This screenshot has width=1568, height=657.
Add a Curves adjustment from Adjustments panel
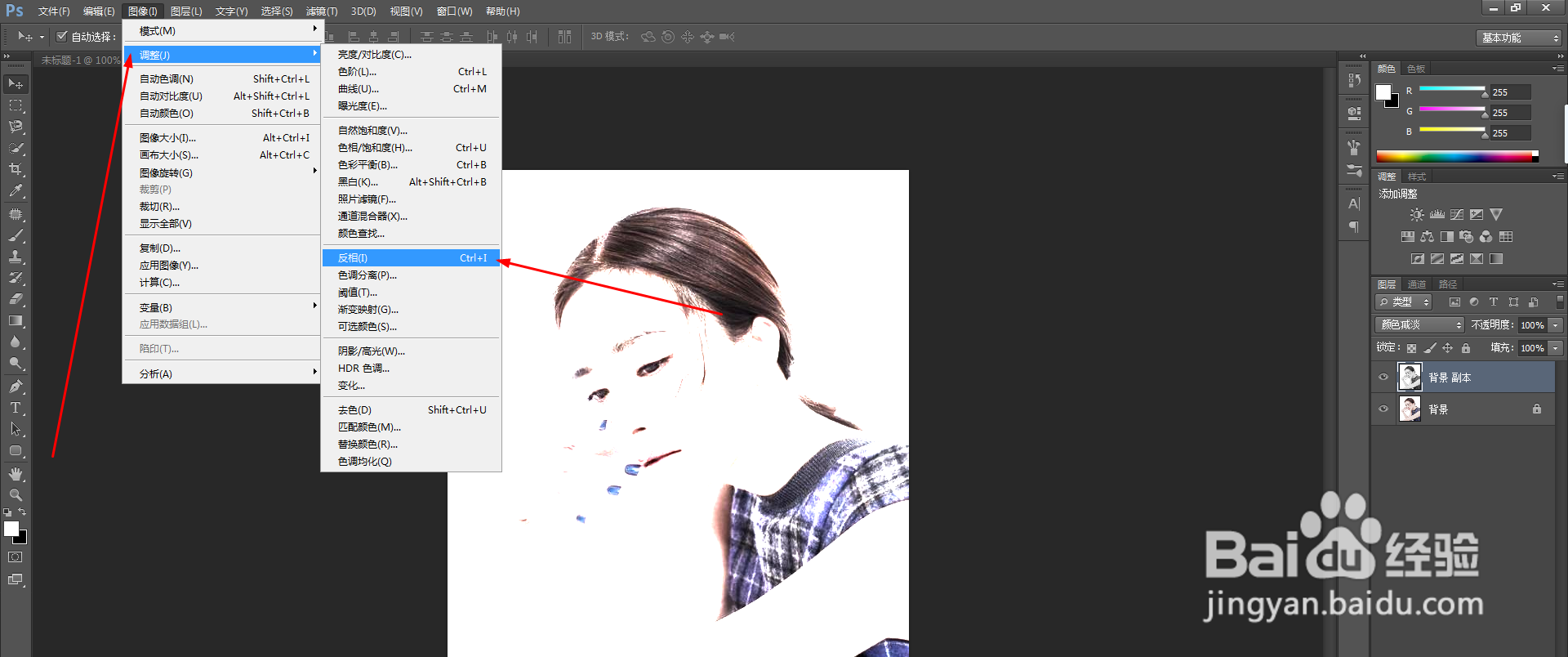(1457, 215)
